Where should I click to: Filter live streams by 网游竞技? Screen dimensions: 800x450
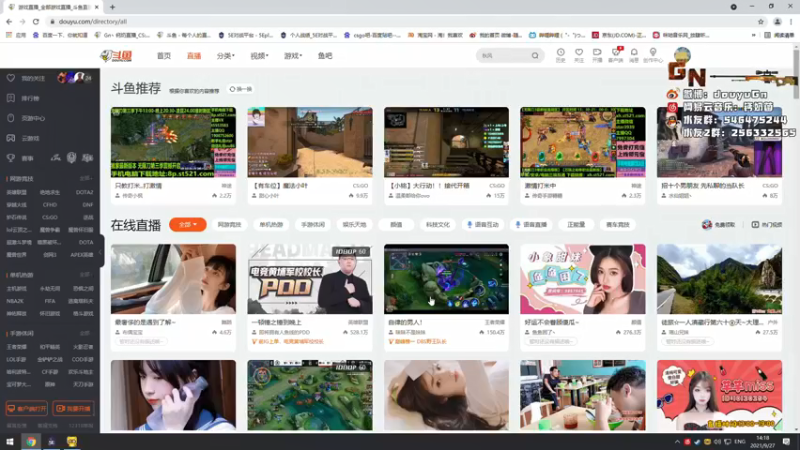[229, 224]
